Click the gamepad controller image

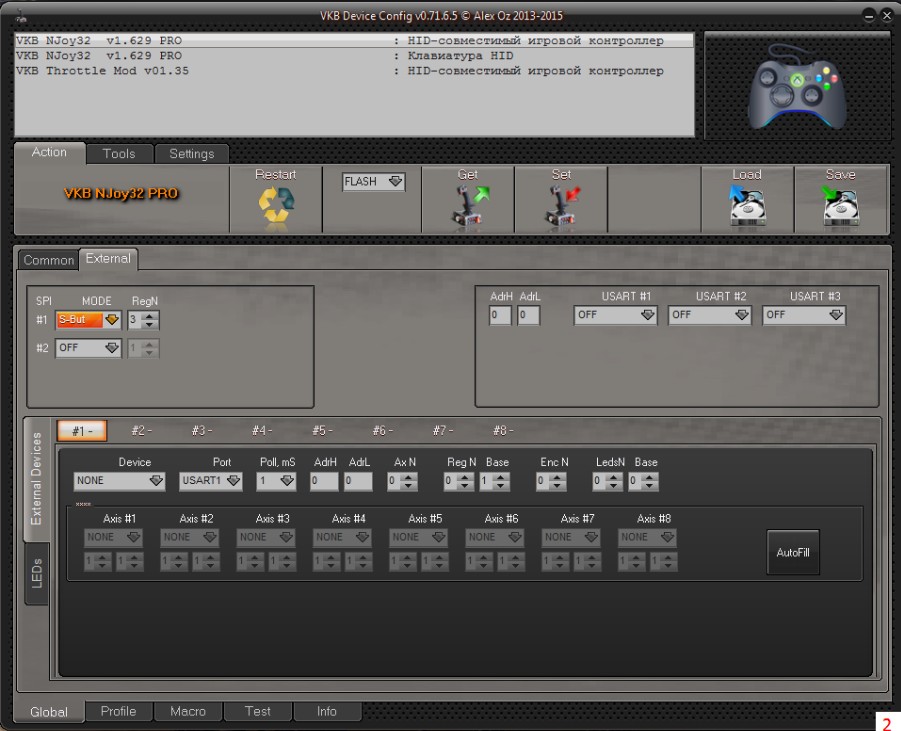pos(797,86)
